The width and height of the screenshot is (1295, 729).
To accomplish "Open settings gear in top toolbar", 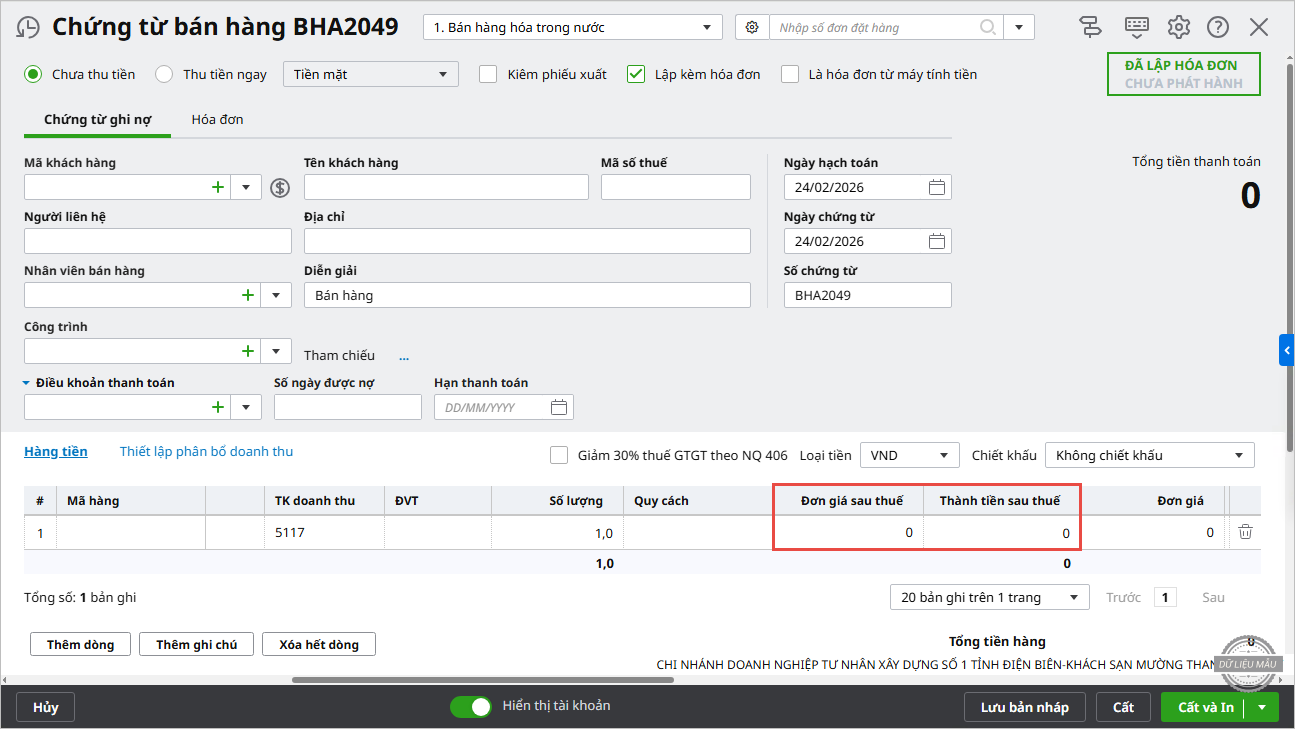I will coord(1179,27).
